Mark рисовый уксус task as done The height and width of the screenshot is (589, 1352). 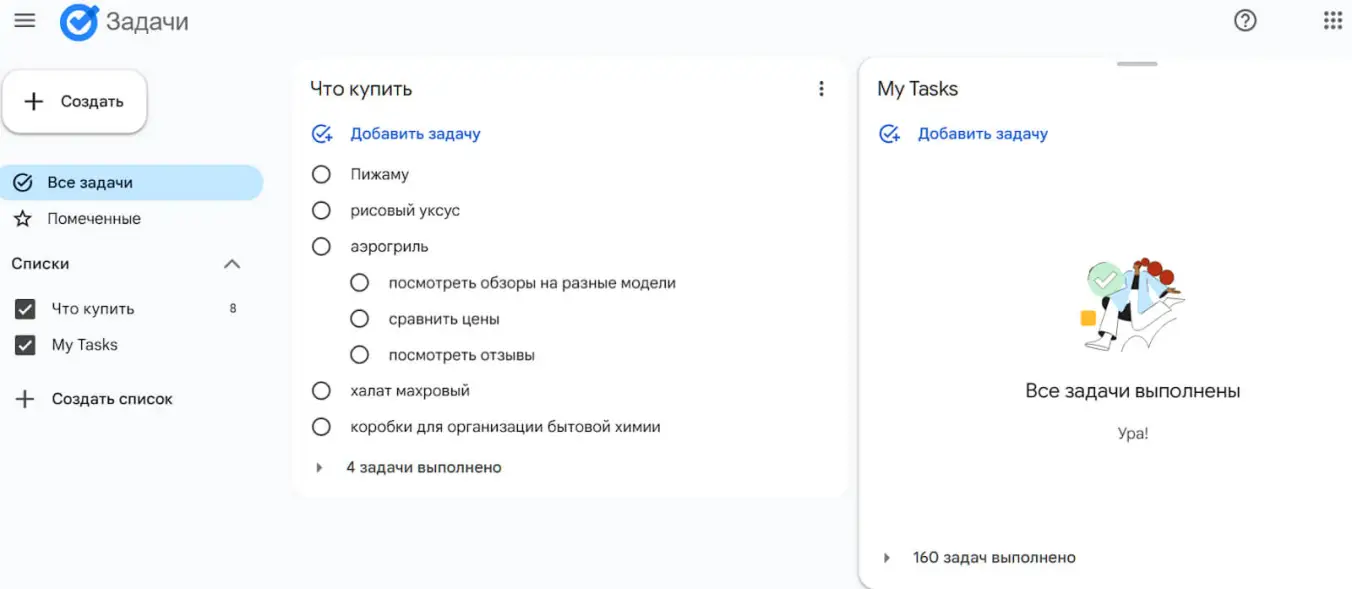click(x=321, y=211)
